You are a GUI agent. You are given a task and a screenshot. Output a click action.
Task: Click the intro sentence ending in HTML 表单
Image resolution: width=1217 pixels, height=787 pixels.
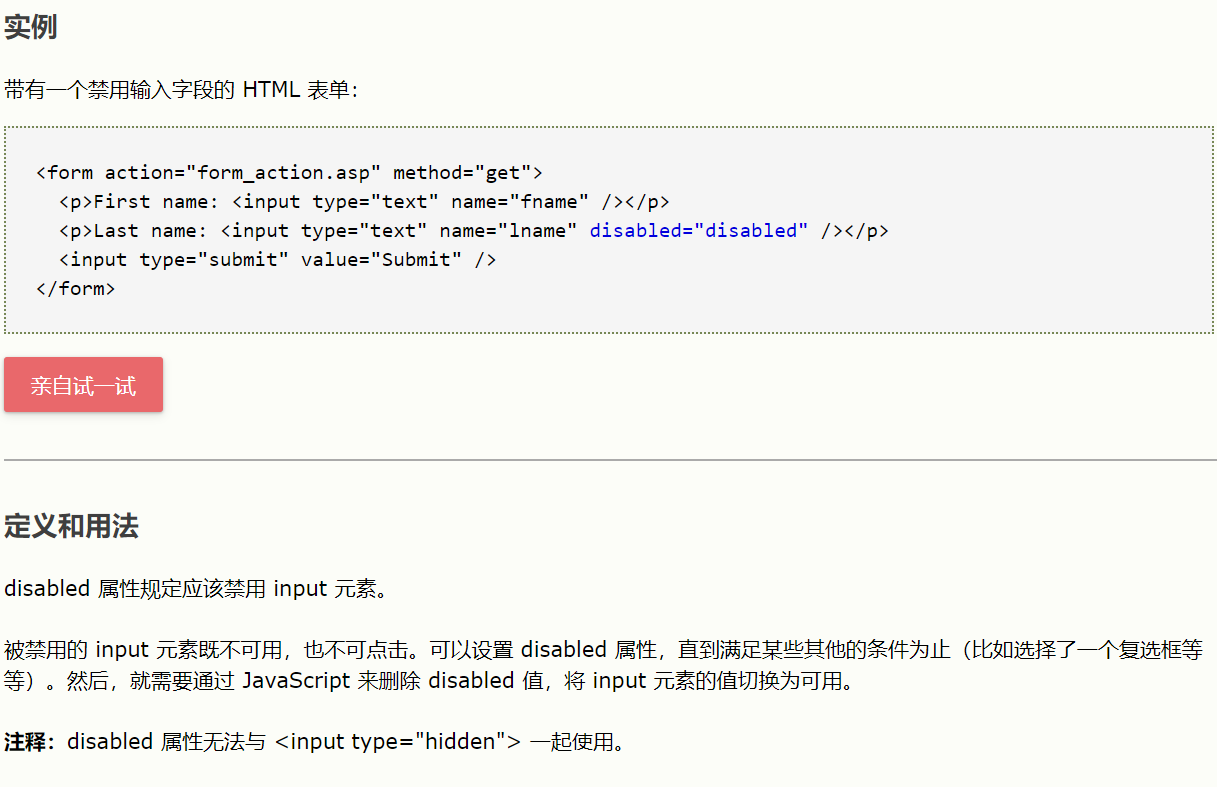point(181,91)
